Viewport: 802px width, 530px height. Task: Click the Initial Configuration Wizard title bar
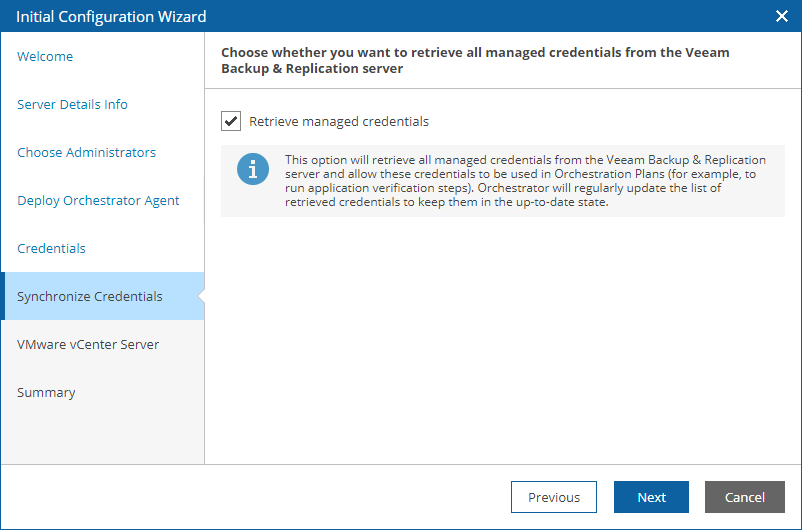tap(111, 16)
